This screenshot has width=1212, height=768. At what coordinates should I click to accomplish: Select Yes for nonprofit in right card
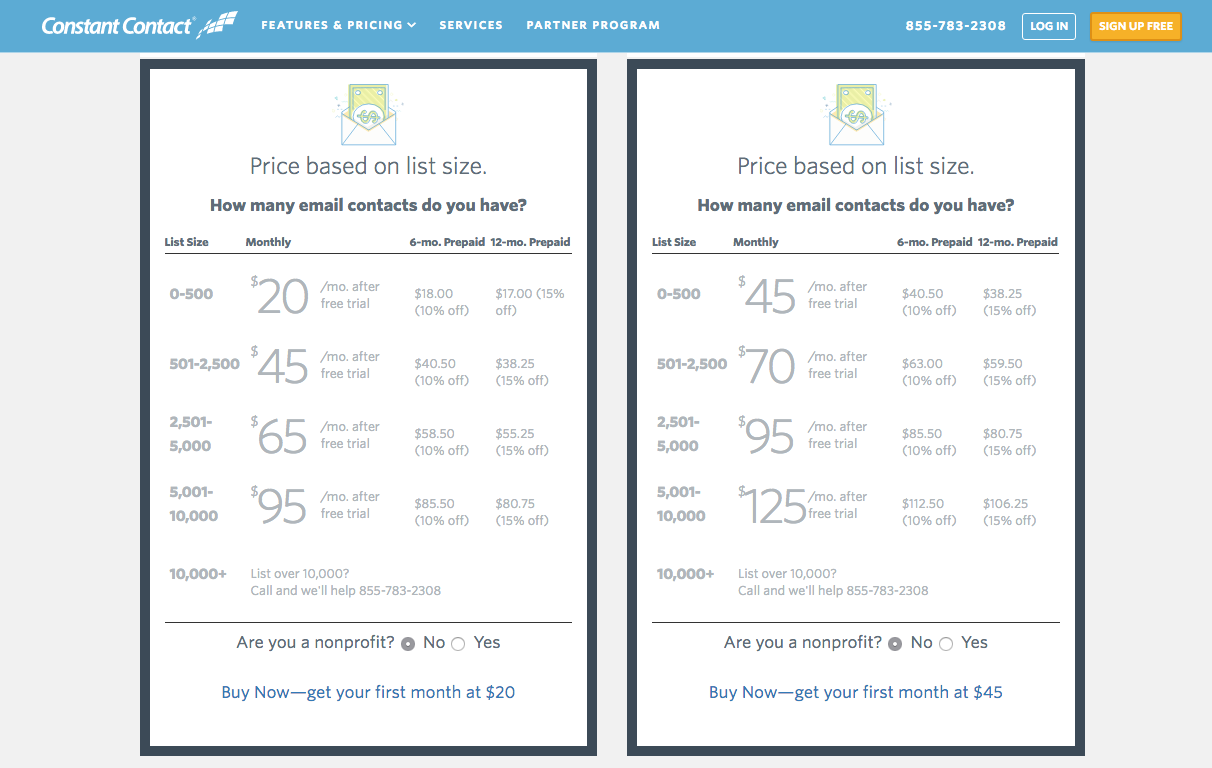click(946, 644)
